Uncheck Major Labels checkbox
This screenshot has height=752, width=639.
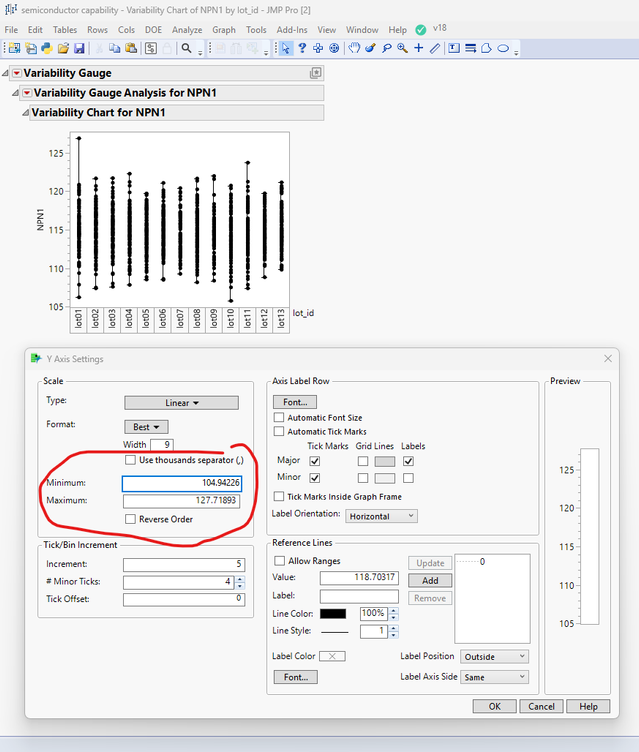click(x=408, y=461)
